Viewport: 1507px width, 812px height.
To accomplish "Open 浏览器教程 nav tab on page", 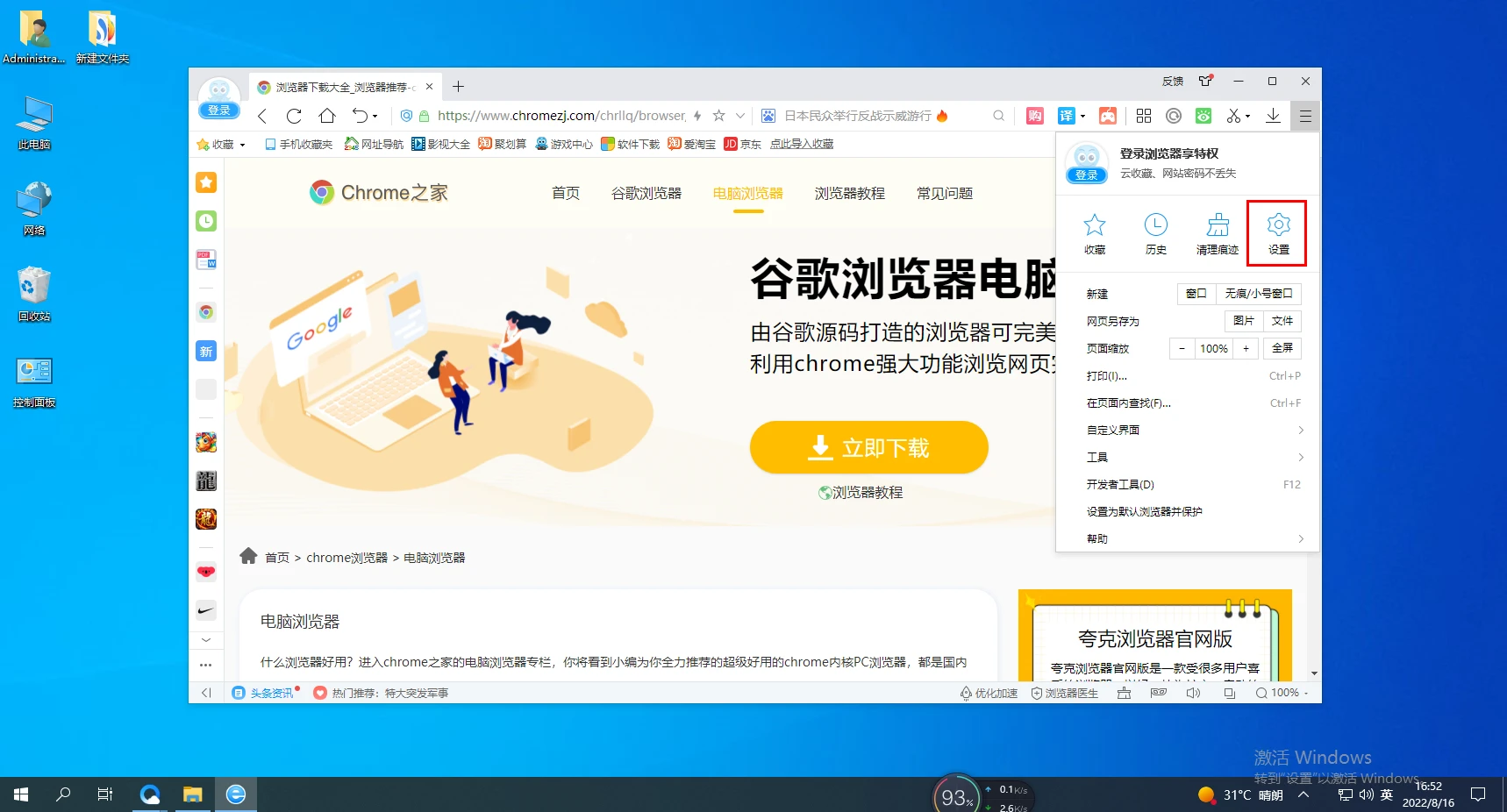I will (x=849, y=193).
